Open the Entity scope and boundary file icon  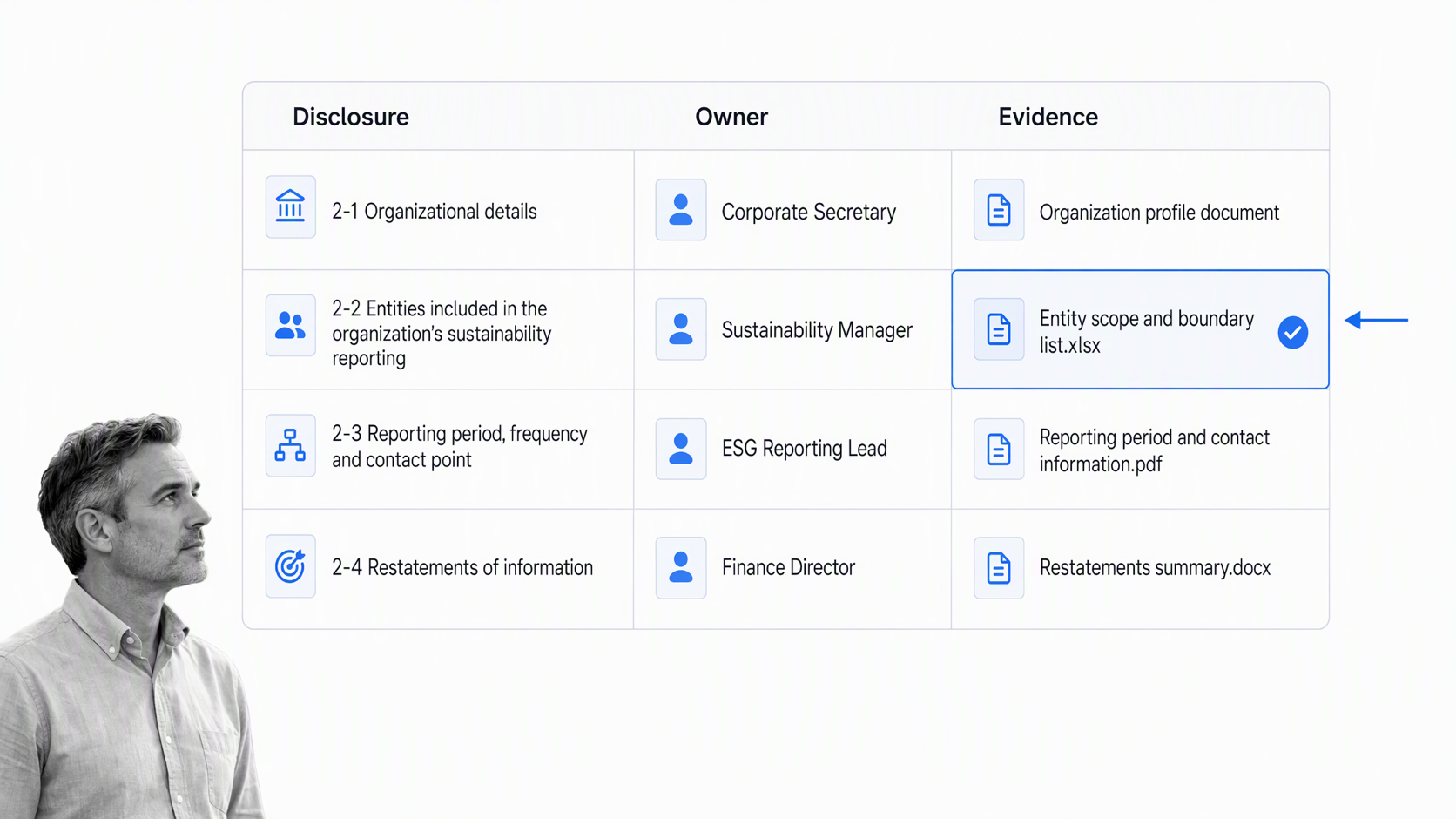click(x=999, y=329)
